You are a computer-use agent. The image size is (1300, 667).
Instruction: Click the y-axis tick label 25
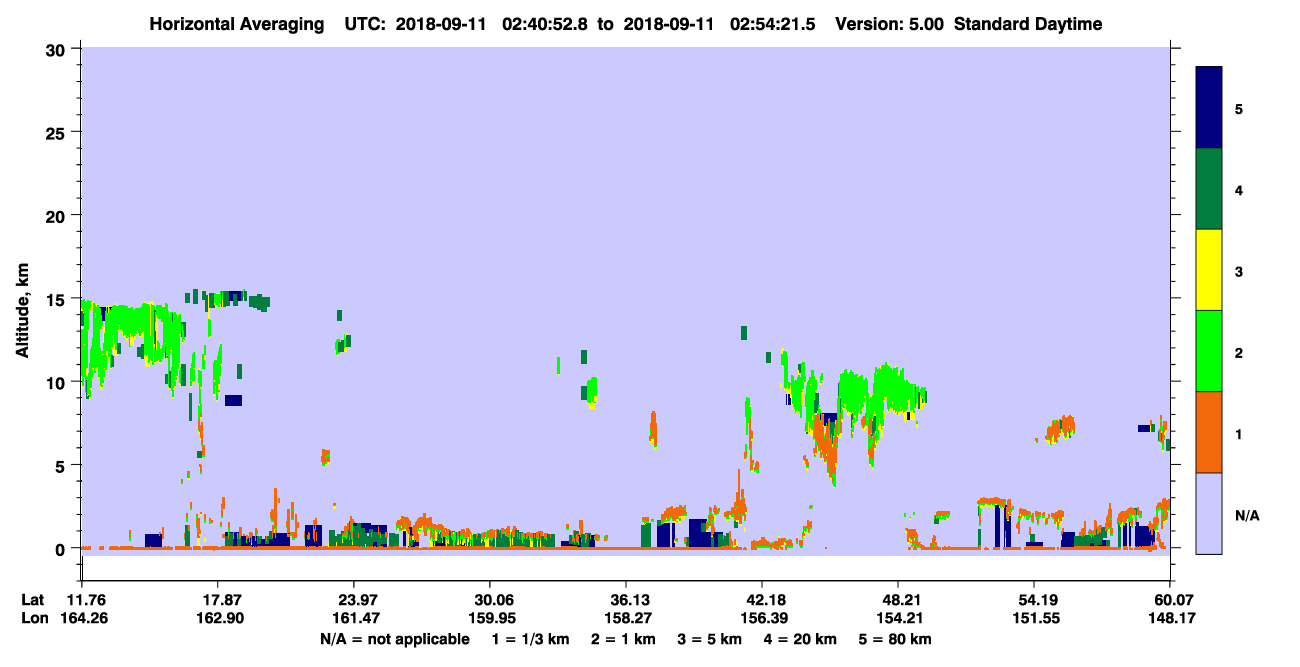58,132
